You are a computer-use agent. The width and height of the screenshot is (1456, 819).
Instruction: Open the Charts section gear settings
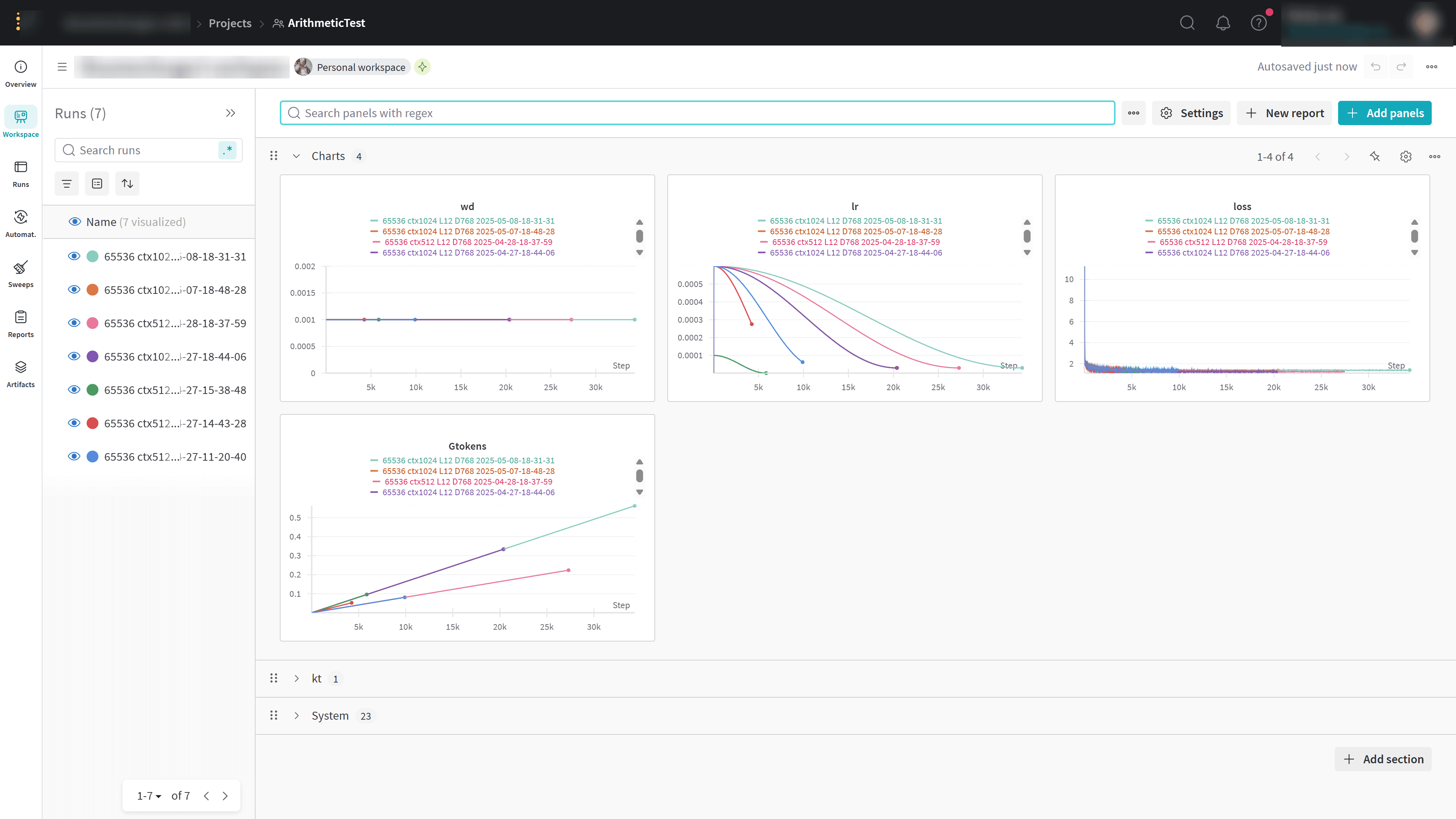(1405, 157)
